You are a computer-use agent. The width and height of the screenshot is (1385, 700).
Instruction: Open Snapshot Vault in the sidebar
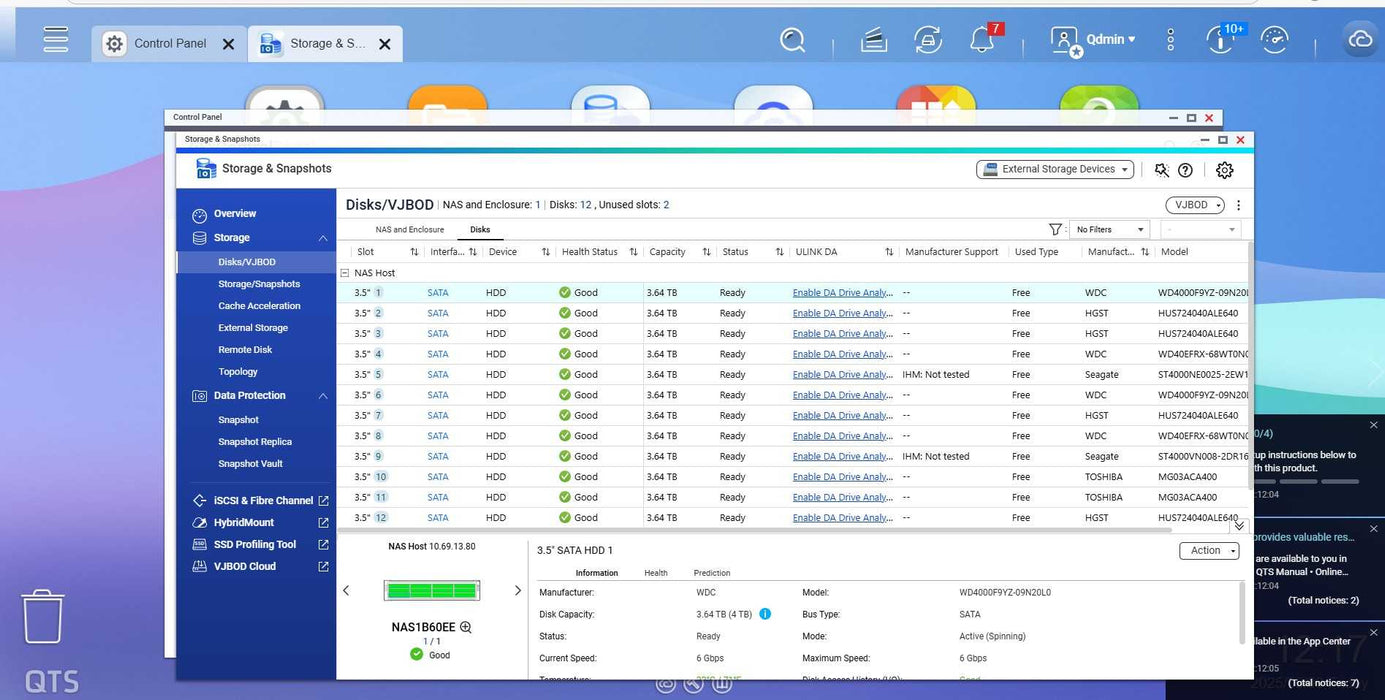tap(250, 464)
